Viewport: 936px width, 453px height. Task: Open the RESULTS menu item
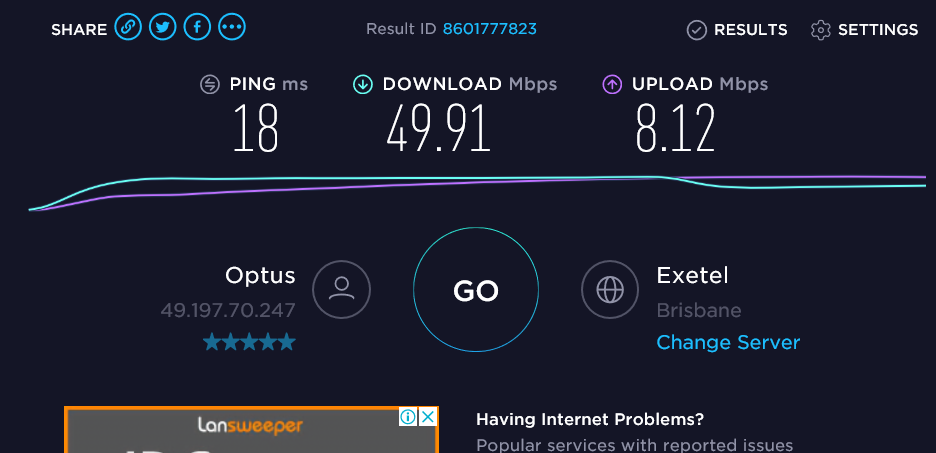pos(737,30)
